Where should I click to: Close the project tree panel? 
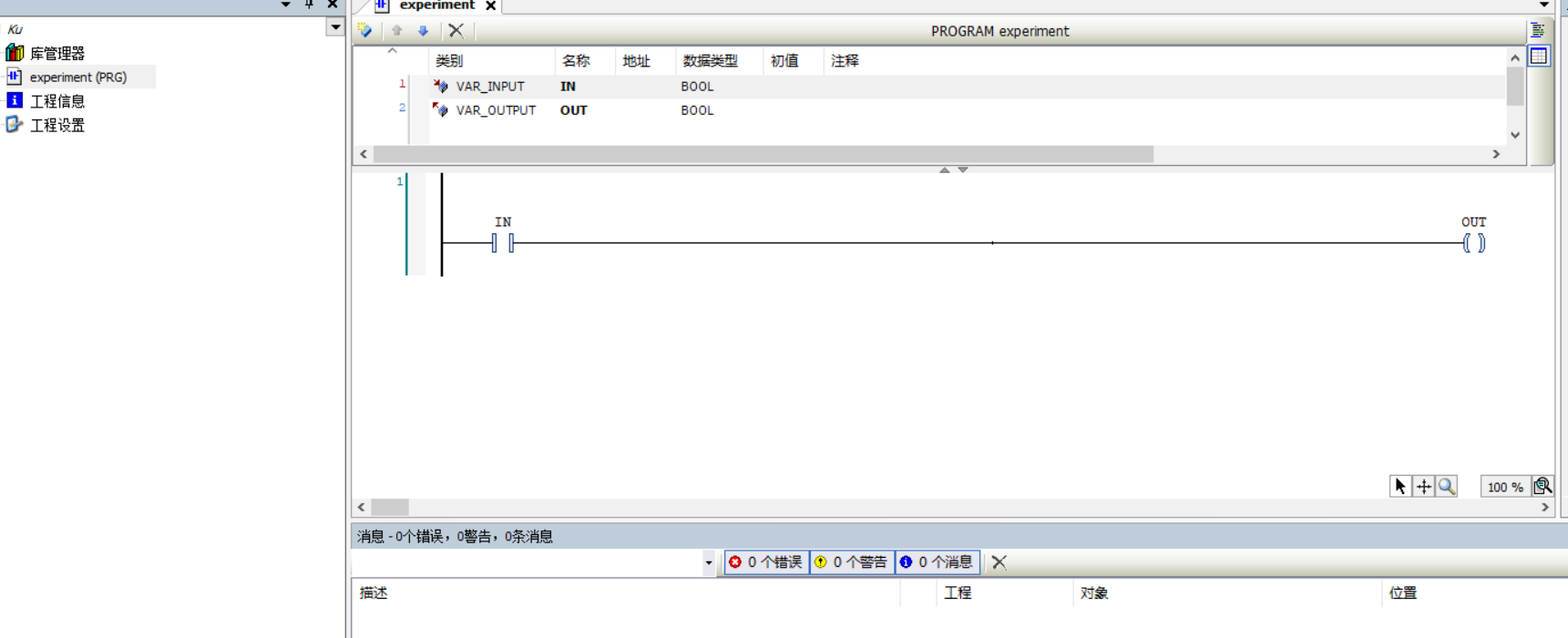click(333, 4)
